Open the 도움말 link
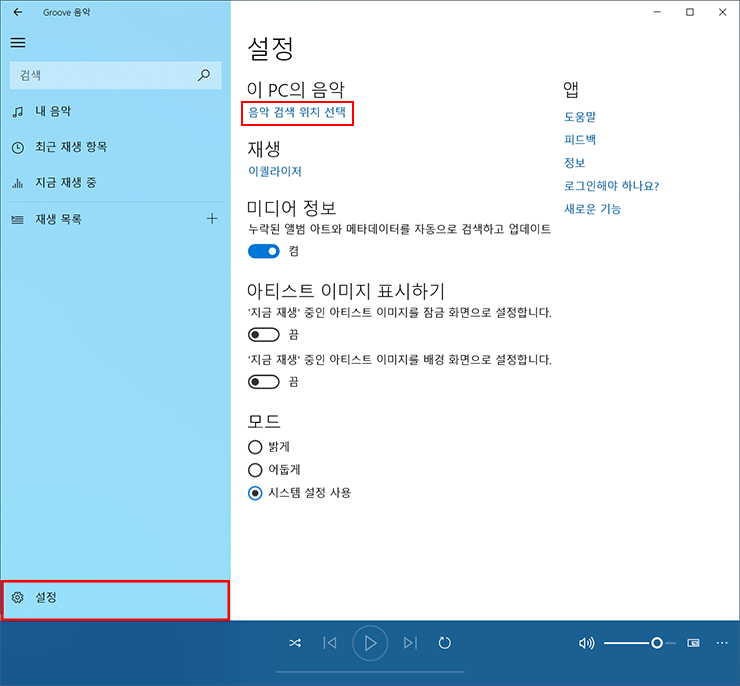The width and height of the screenshot is (740, 686). (580, 117)
